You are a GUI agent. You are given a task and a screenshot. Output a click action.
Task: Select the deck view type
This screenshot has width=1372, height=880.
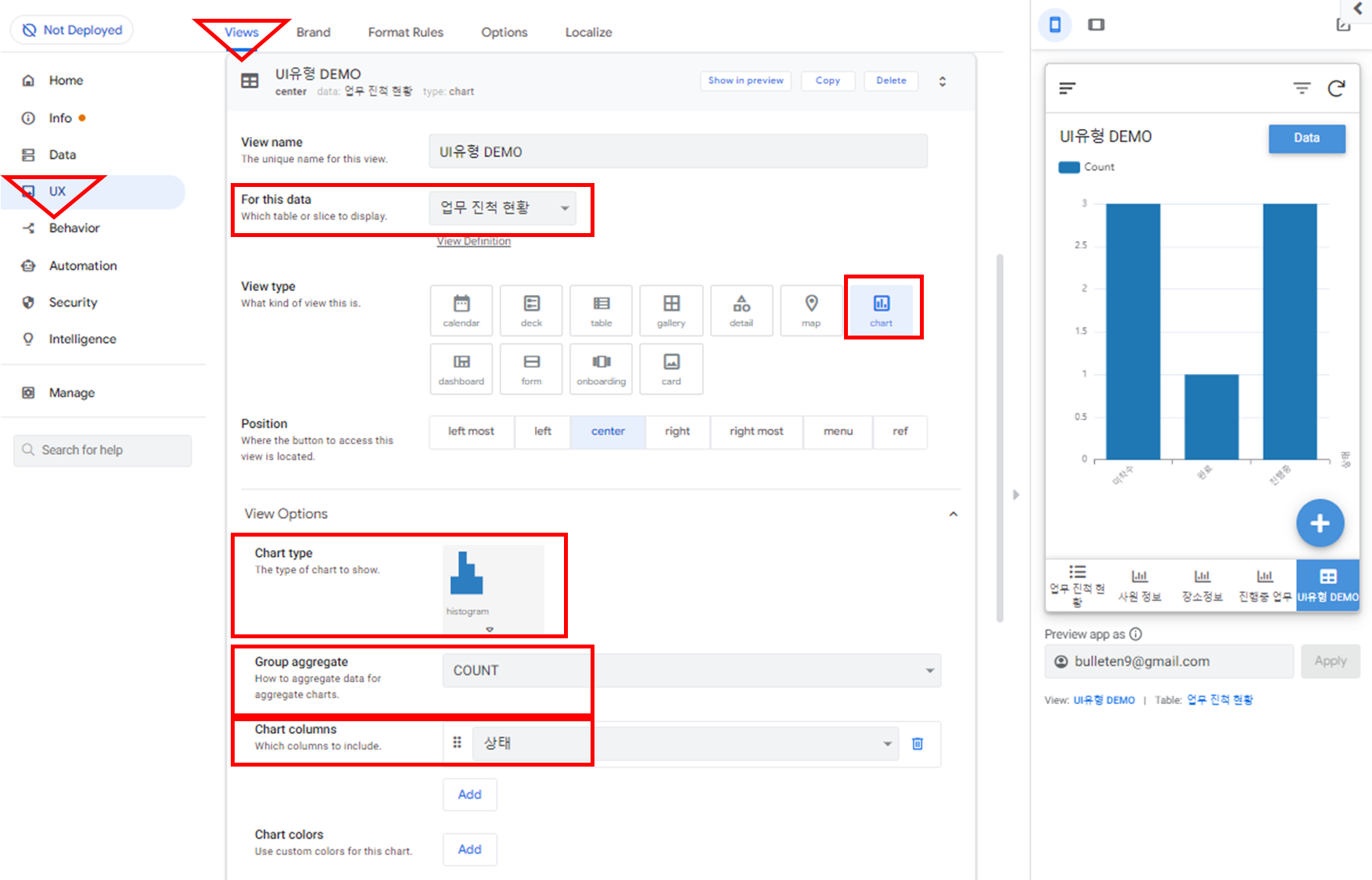531,311
